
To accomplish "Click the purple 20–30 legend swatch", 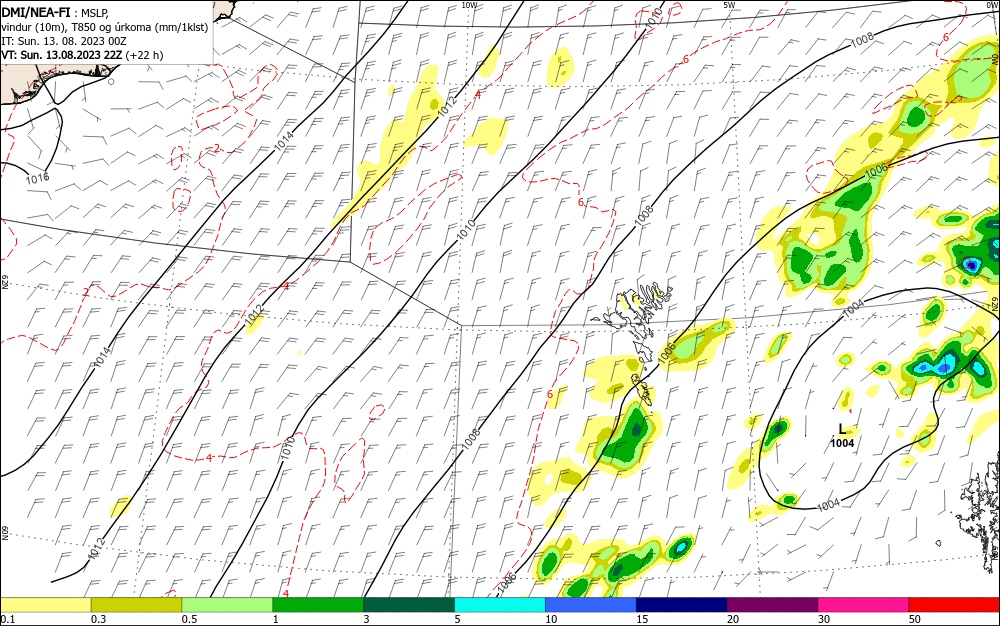I will 772,605.
